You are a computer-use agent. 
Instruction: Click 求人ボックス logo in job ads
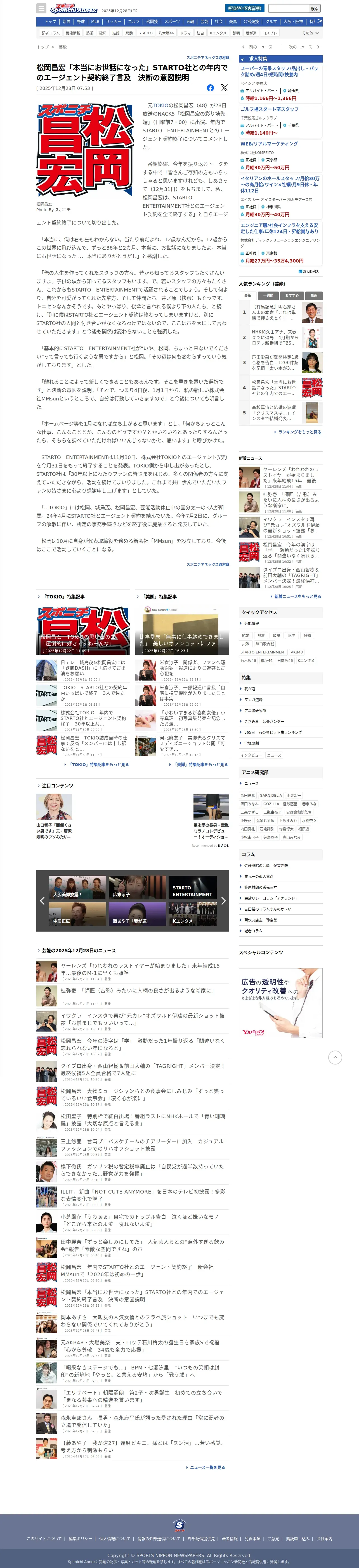click(308, 271)
